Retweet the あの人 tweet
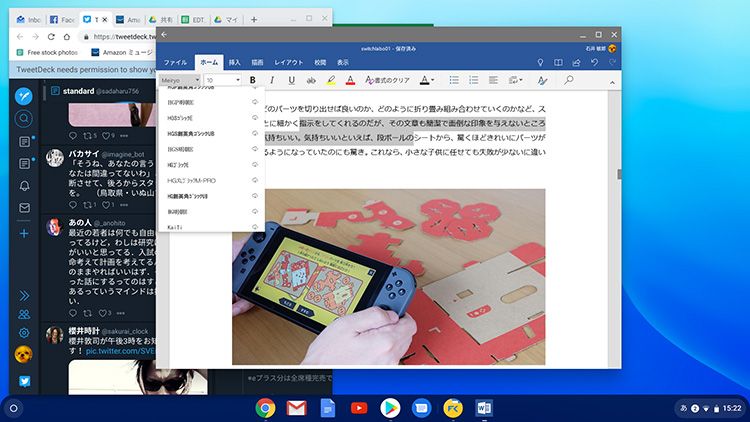 [88, 313]
